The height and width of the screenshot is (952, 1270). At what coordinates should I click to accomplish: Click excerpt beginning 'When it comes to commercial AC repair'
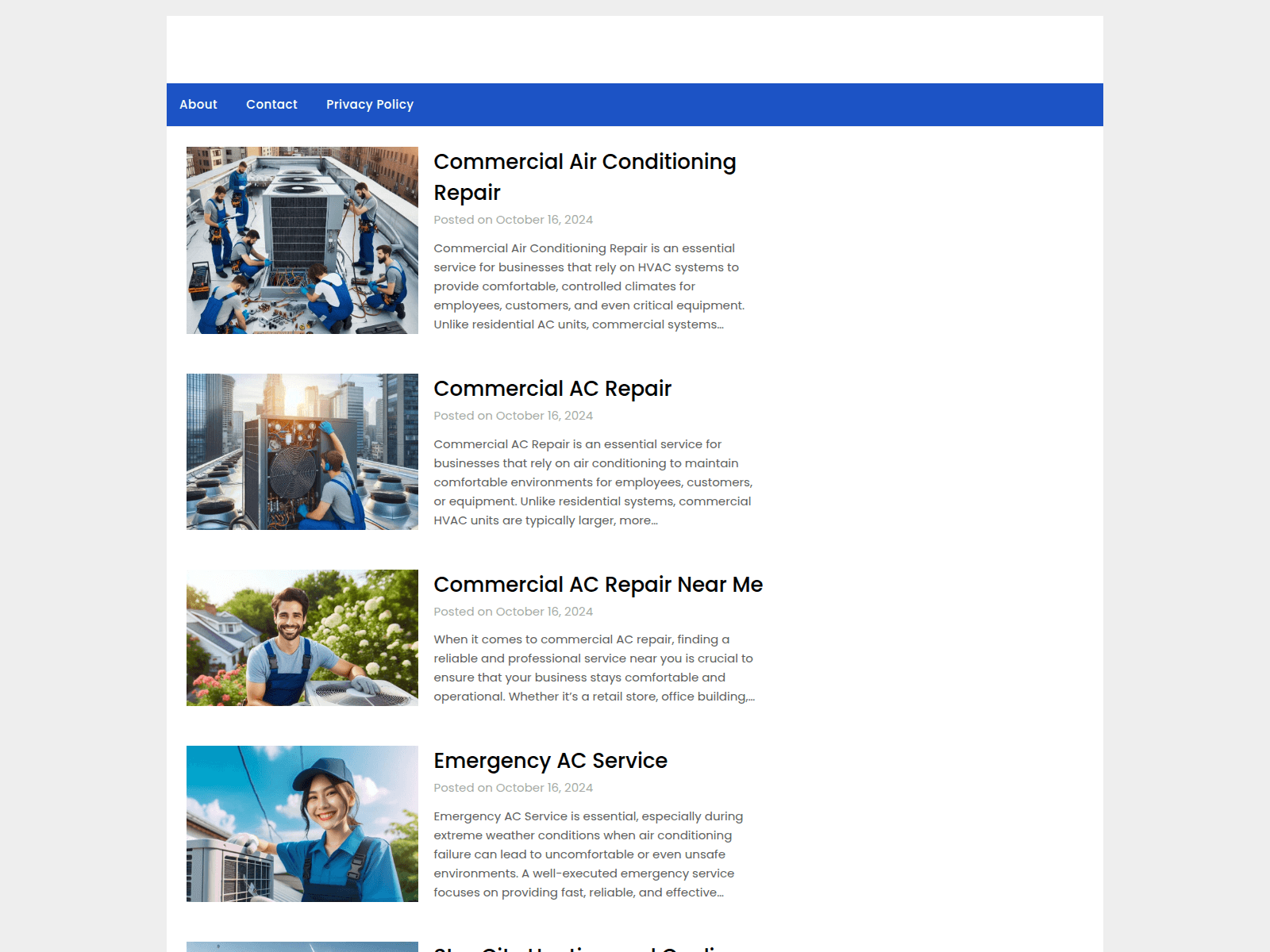coord(594,668)
